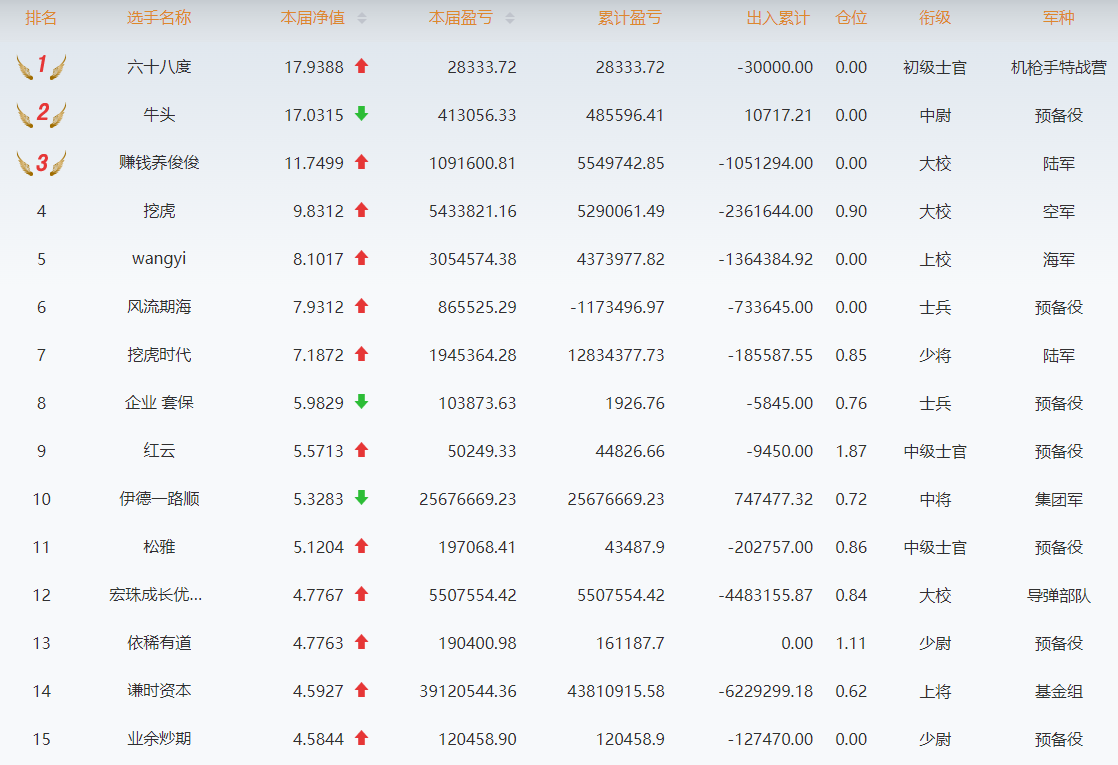1118x765 pixels.
Task: Click the red up arrow beside 5.1204
Action: click(361, 545)
